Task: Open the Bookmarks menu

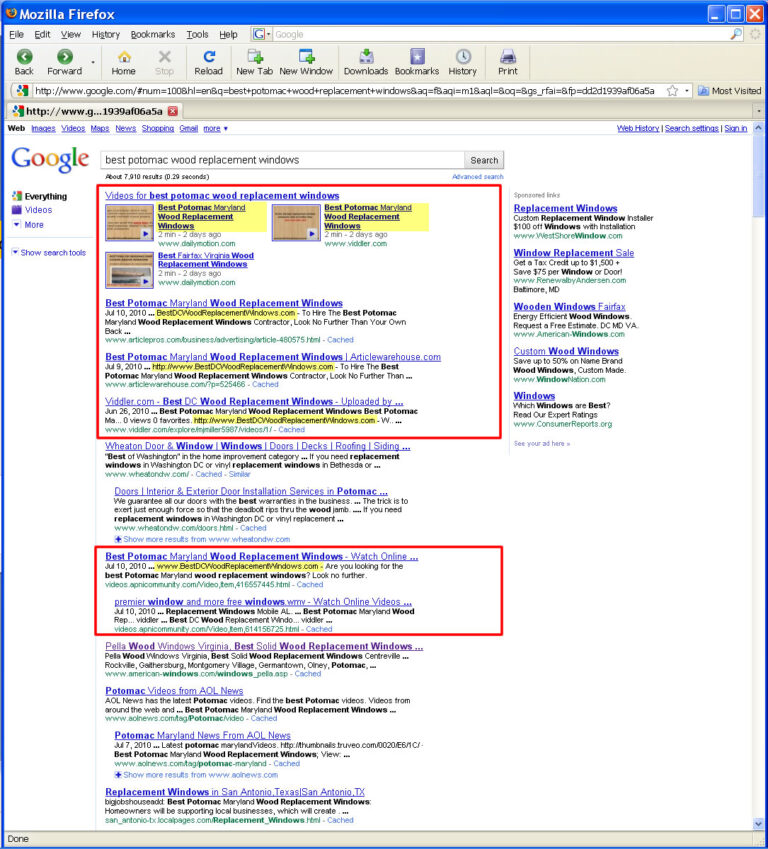Action: point(153,34)
